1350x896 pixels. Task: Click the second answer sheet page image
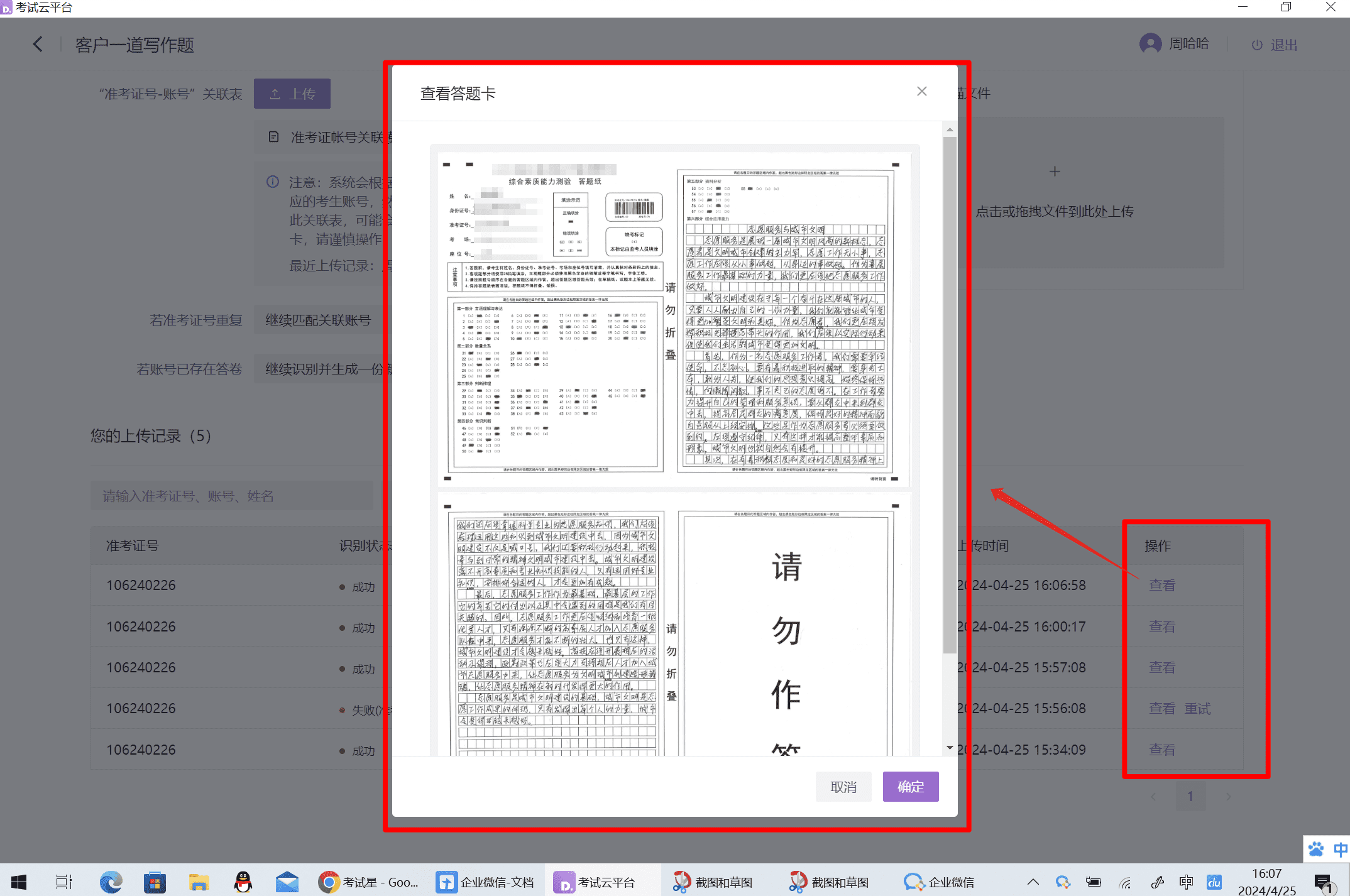(674, 625)
